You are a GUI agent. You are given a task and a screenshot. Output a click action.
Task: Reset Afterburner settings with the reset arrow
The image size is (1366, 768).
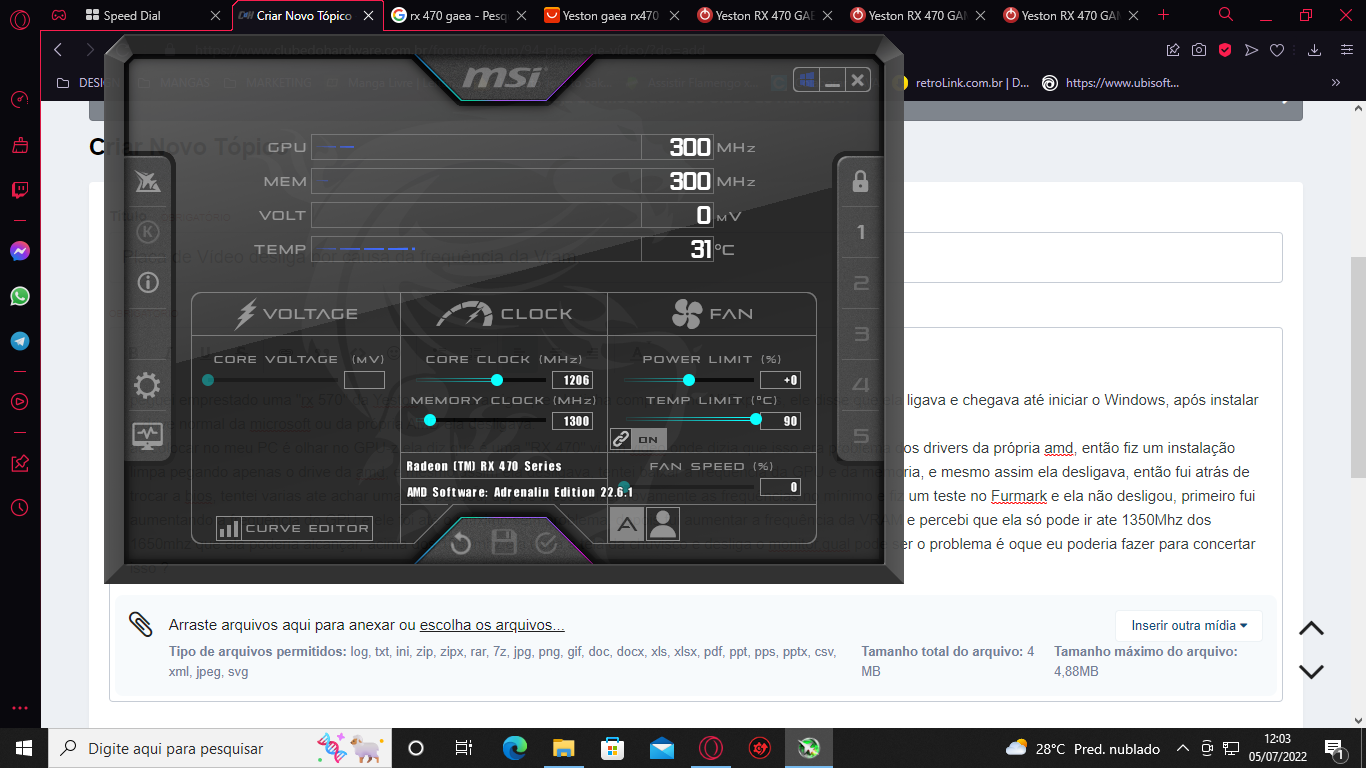(x=461, y=543)
